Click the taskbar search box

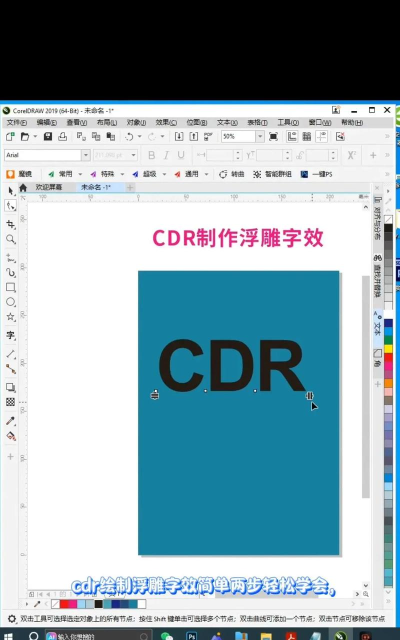97,636
